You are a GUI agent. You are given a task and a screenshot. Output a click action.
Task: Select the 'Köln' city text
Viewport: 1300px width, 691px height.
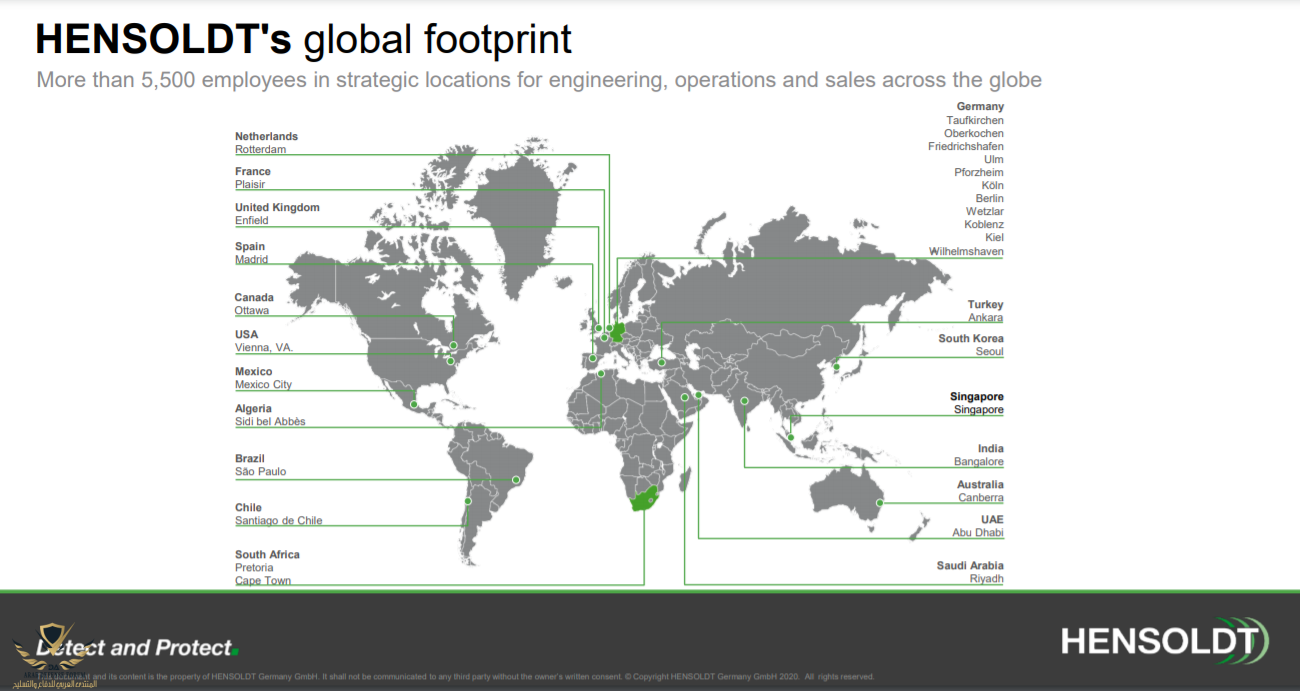pyautogui.click(x=993, y=185)
